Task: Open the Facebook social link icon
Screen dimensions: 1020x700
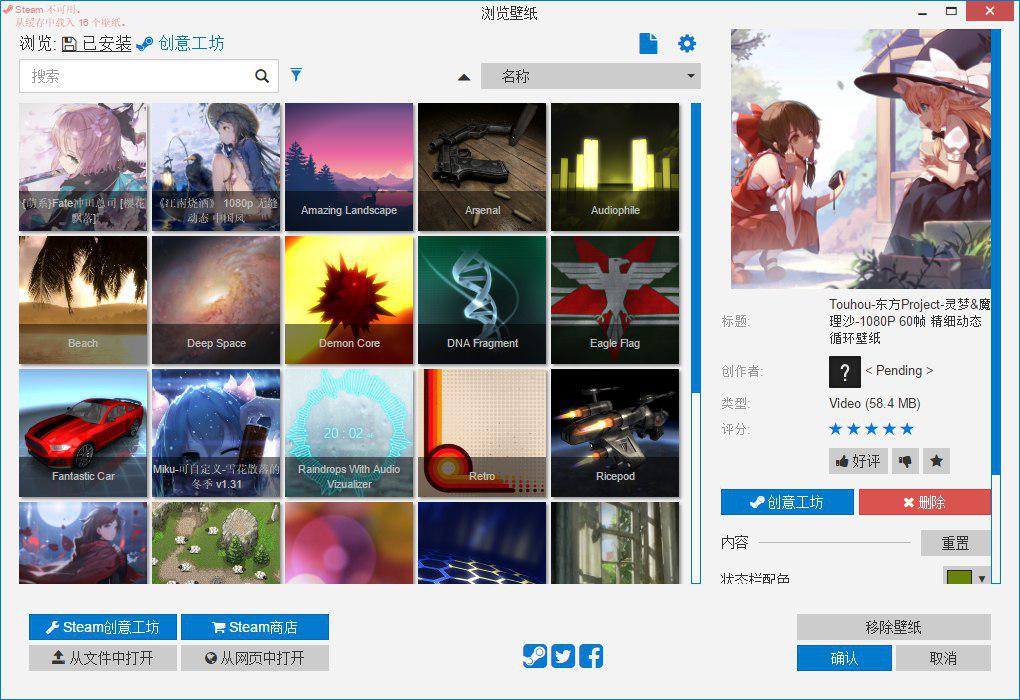Action: pos(591,656)
